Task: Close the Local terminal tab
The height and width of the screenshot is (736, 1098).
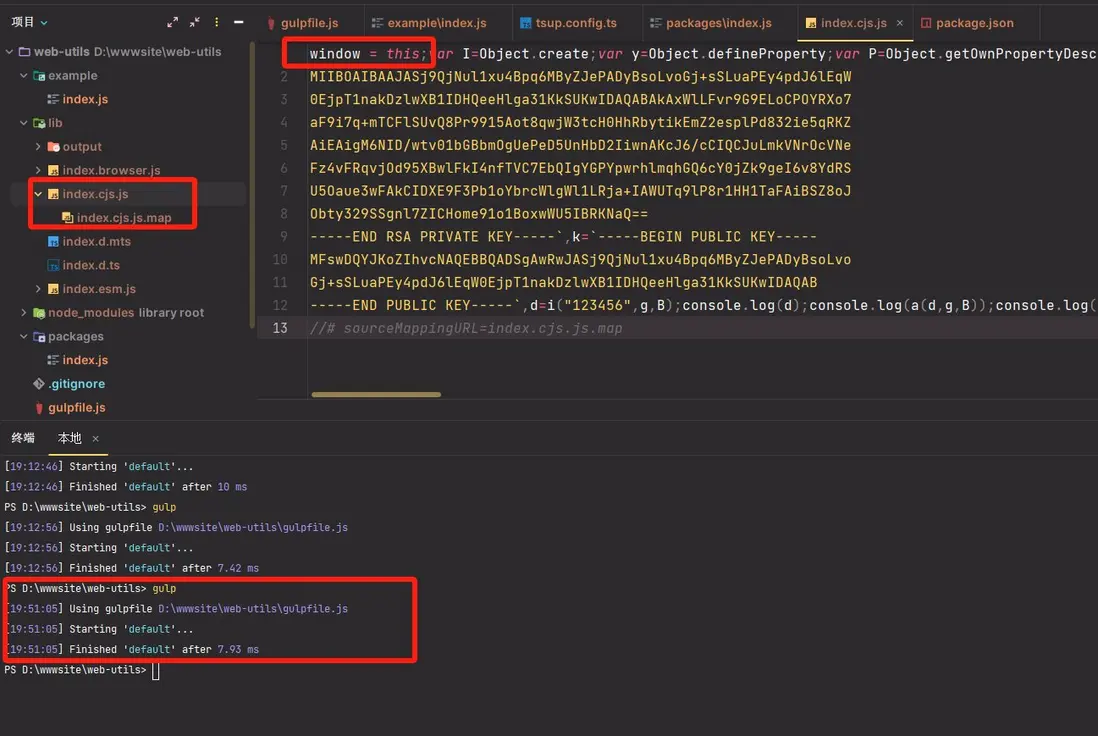Action: [95, 438]
